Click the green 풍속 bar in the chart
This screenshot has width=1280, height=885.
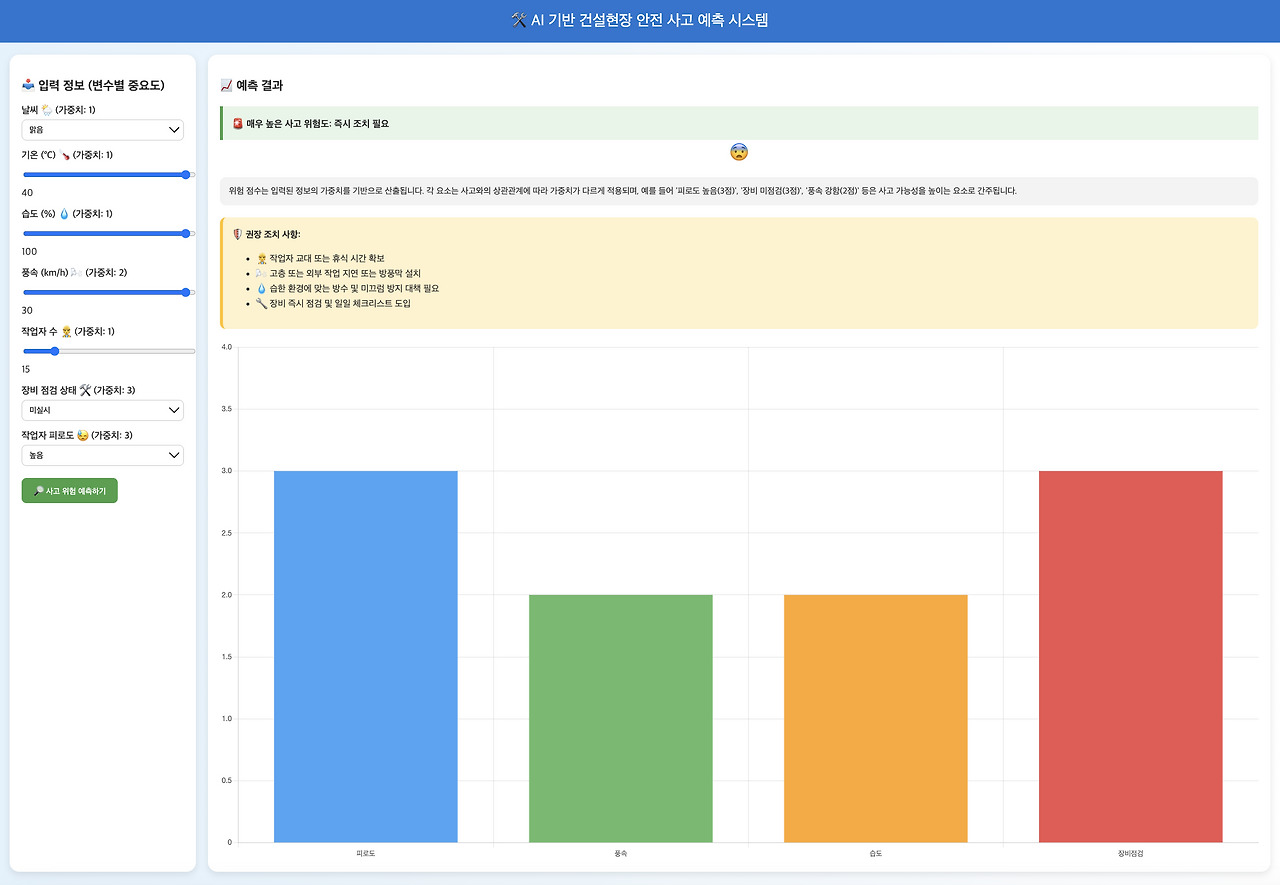[x=621, y=718]
